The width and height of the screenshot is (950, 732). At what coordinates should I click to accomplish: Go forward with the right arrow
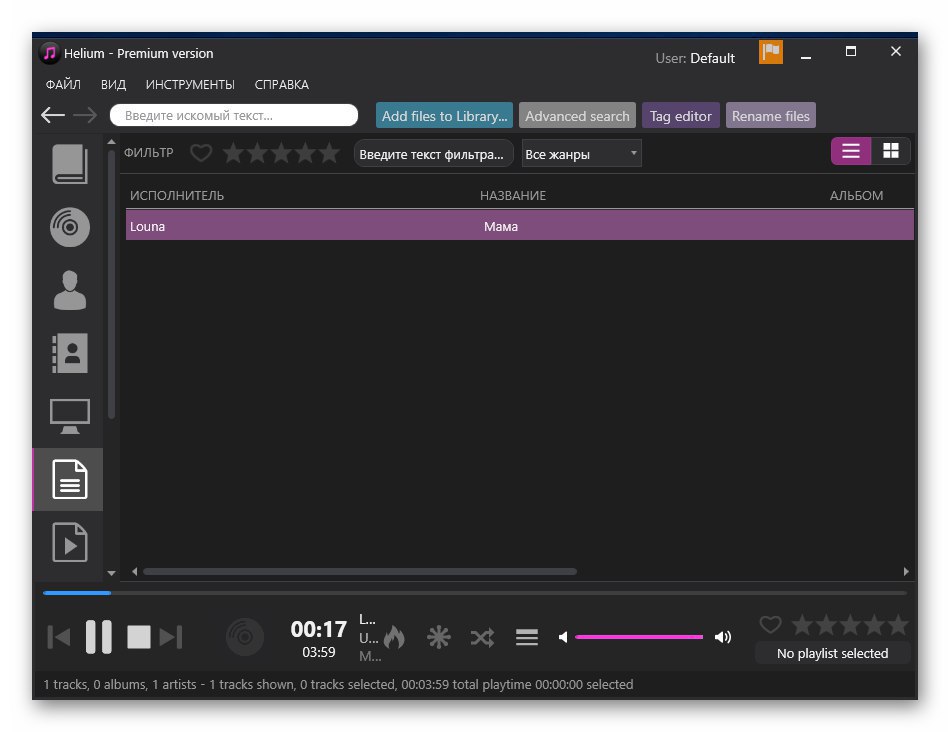click(85, 115)
